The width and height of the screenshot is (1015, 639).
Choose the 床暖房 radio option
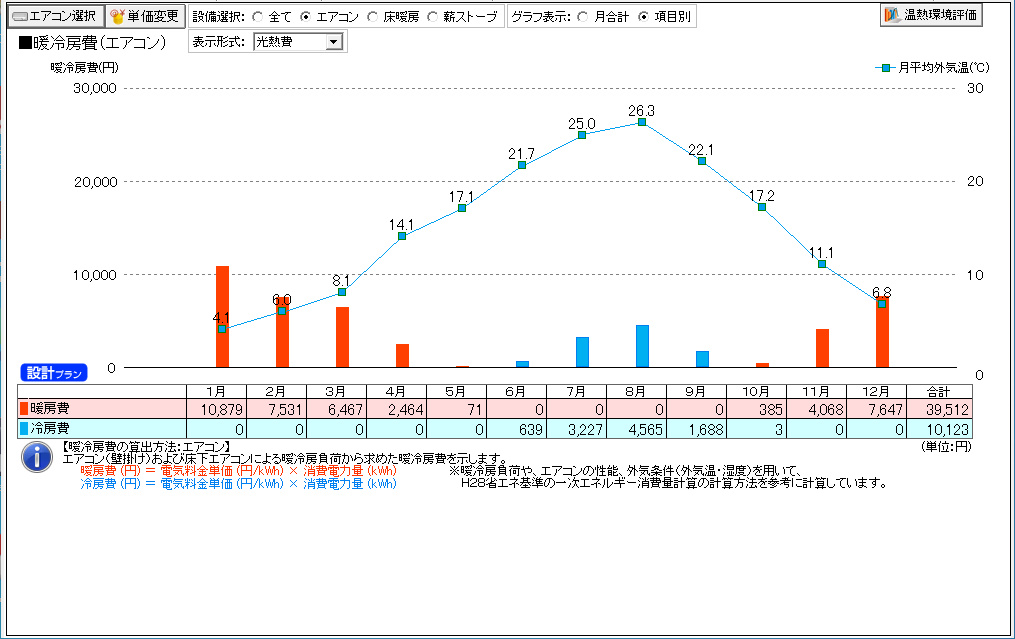tap(372, 17)
